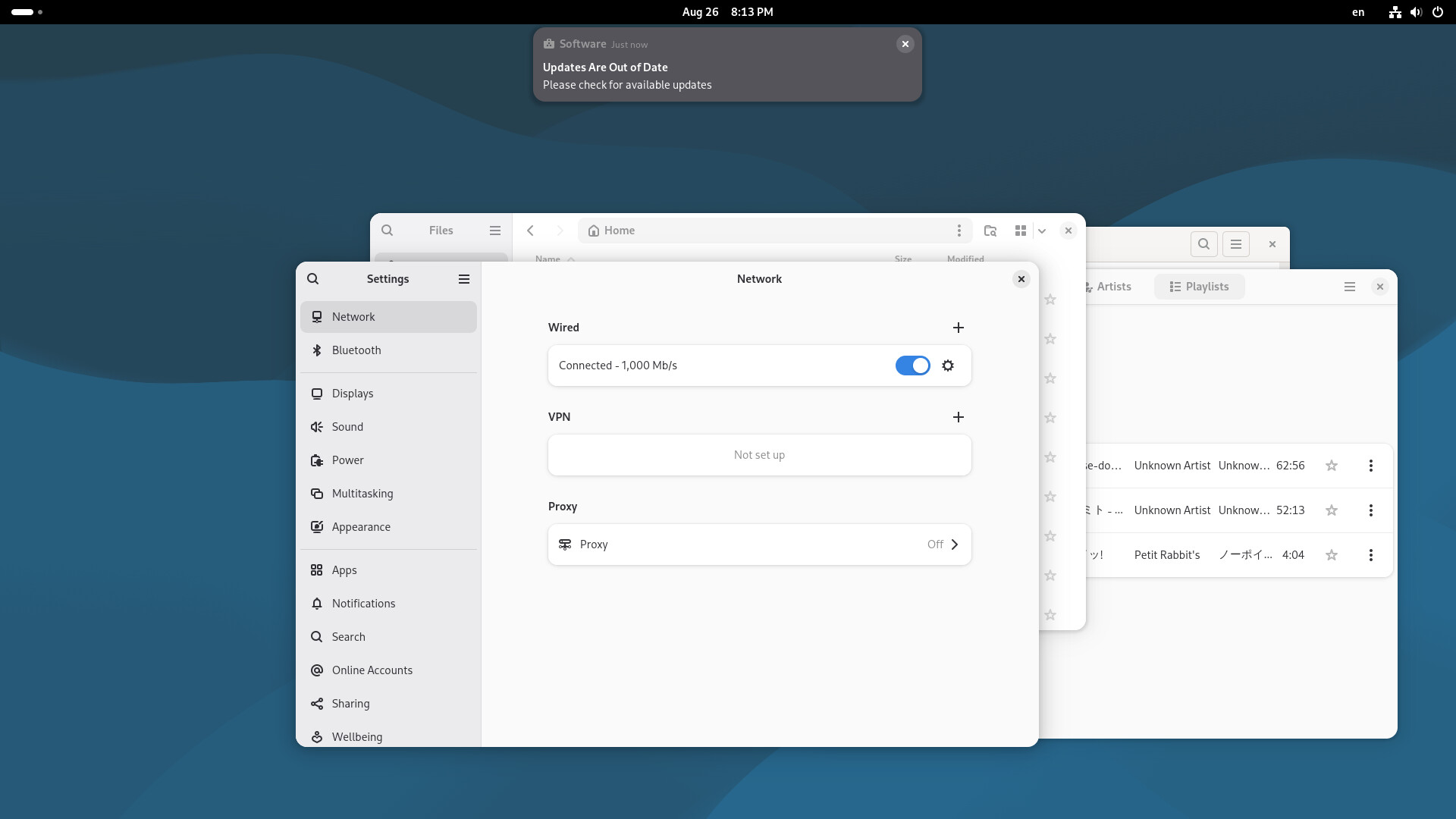Open Files path bar options menu
Viewport: 1456px width, 819px height.
click(959, 231)
